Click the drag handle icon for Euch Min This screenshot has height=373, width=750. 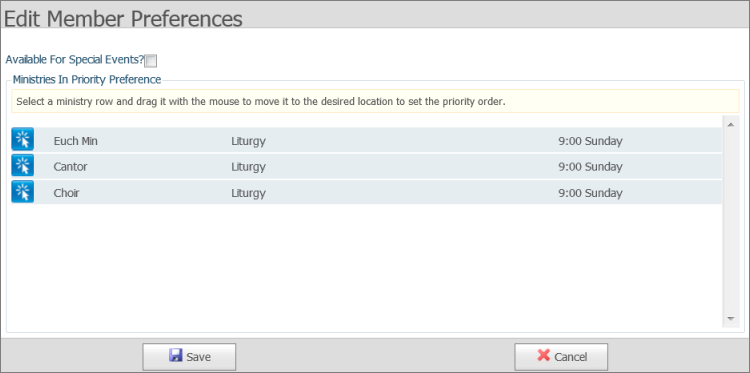click(22, 139)
